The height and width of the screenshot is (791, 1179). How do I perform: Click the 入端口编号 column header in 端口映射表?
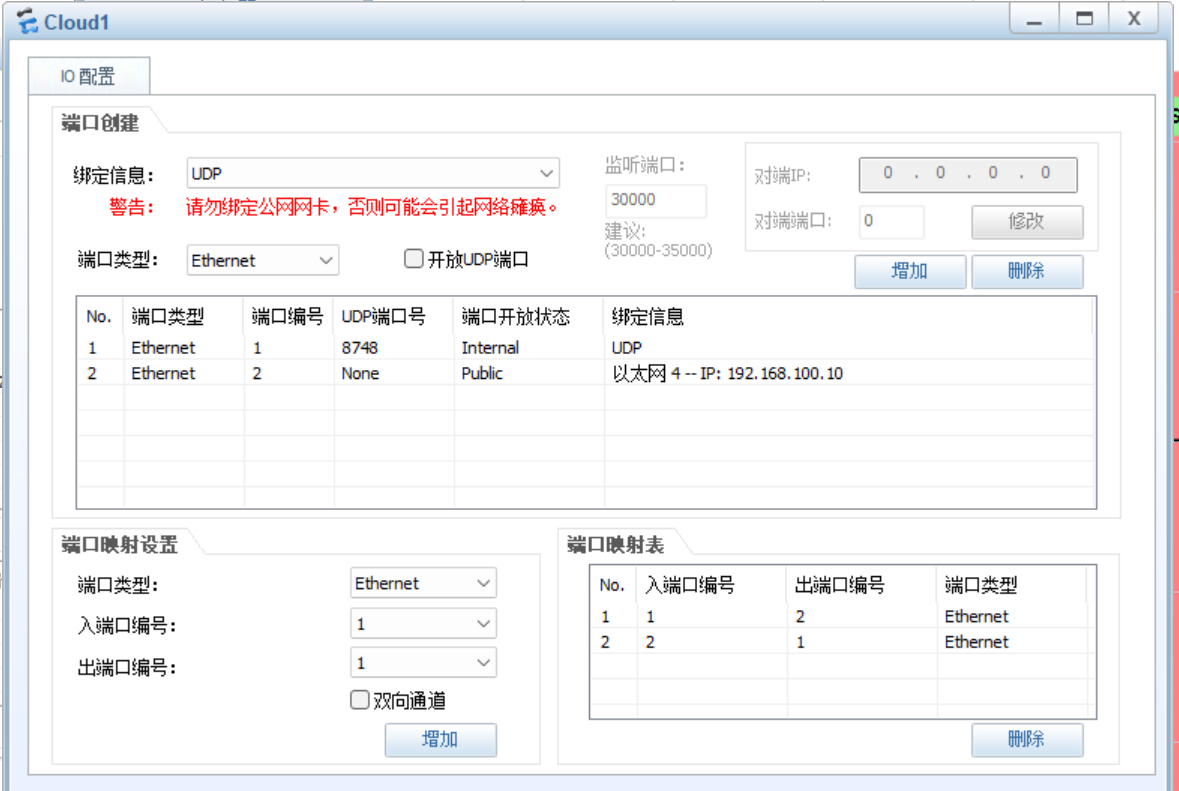pos(711,585)
